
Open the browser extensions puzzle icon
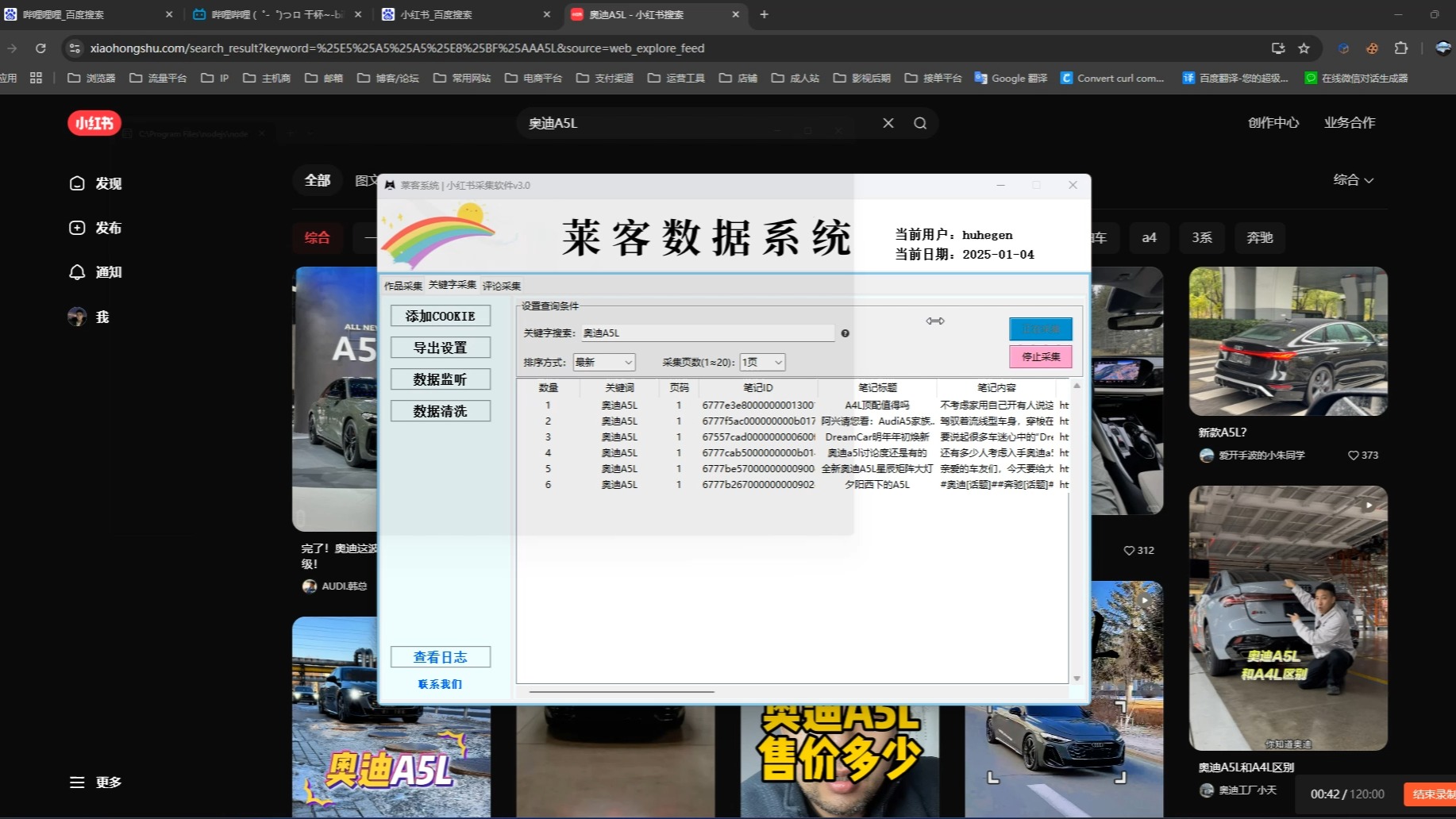tap(1401, 48)
